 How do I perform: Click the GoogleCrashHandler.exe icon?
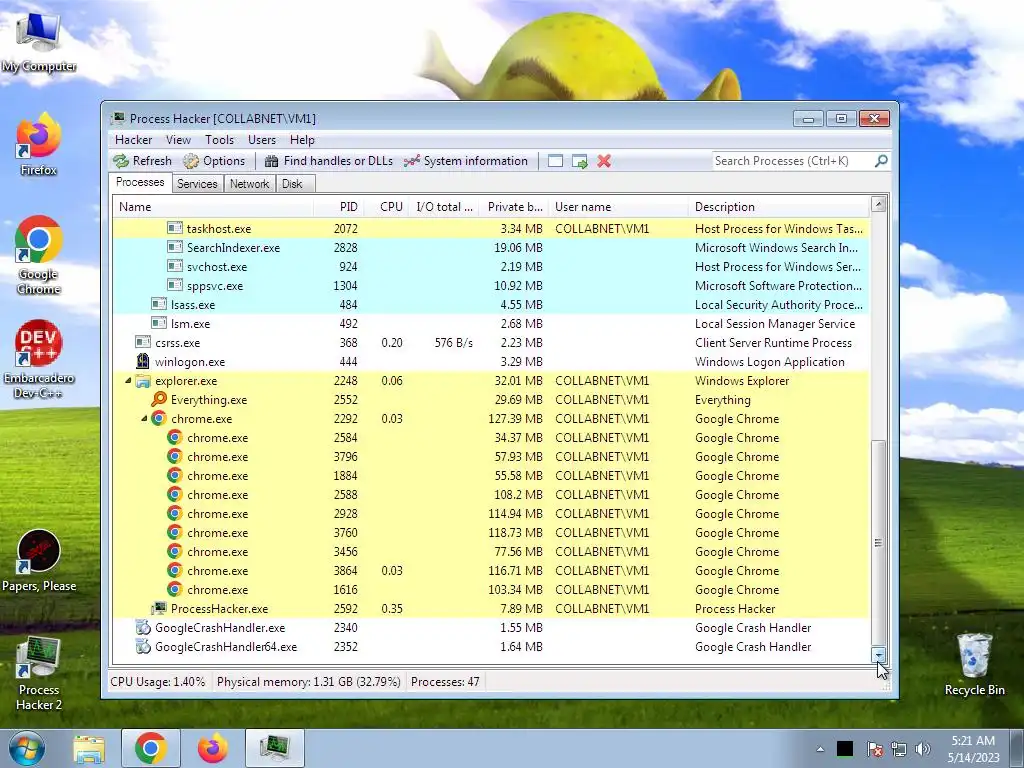(143, 628)
